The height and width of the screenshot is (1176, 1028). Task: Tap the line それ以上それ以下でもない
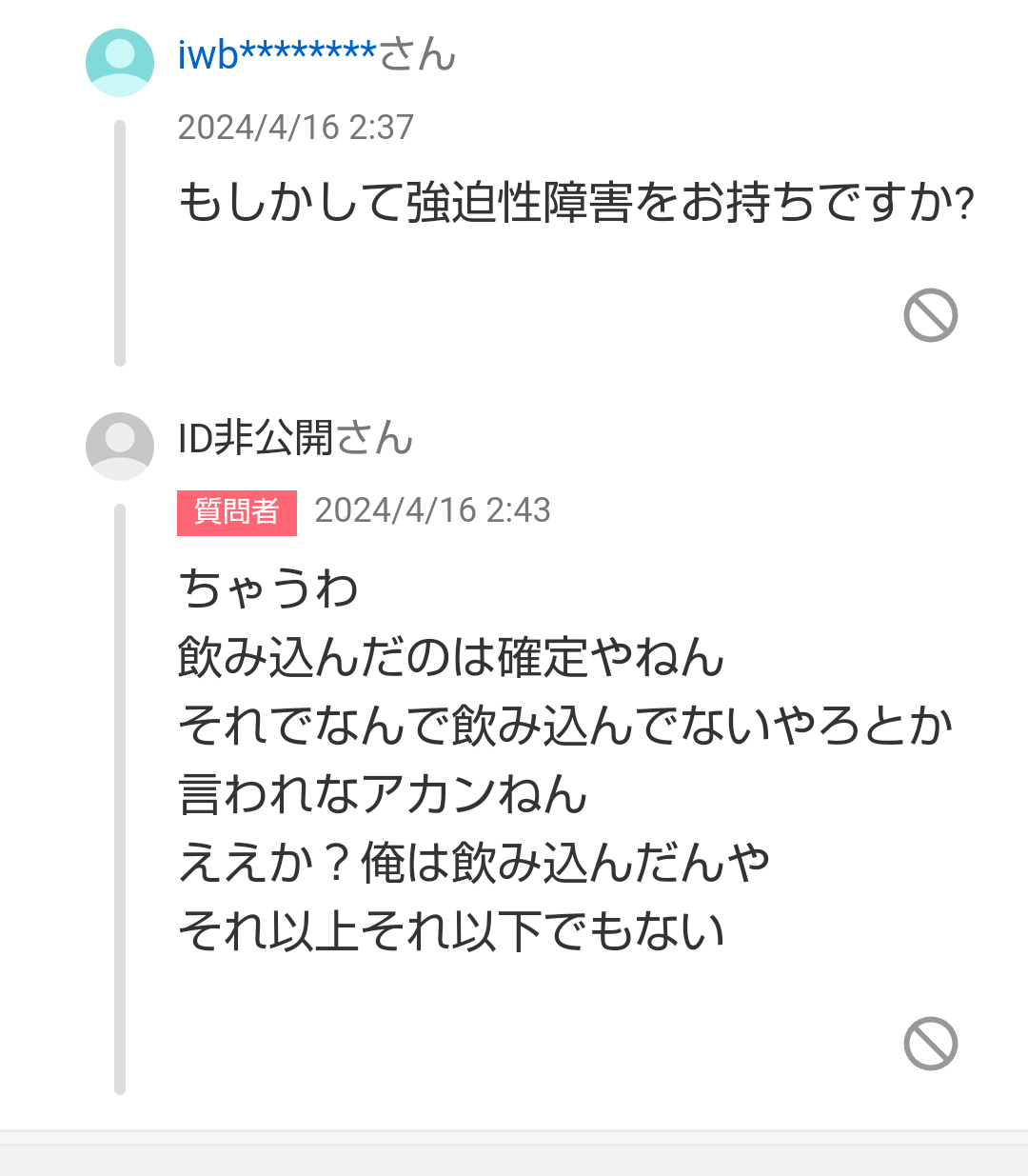pyautogui.click(x=451, y=931)
